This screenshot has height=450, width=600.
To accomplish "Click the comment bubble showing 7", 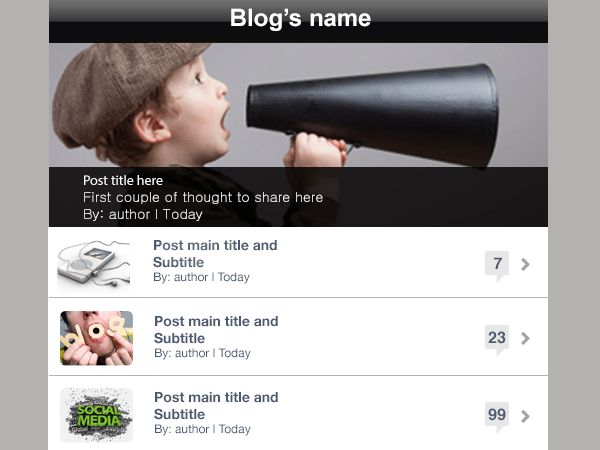I will (497, 266).
